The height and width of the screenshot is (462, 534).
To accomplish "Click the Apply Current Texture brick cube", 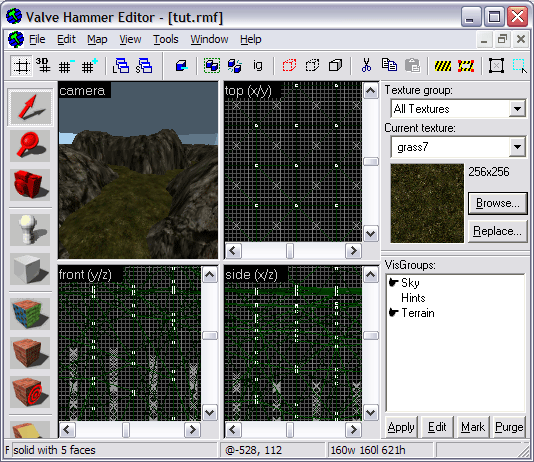I will (30, 353).
